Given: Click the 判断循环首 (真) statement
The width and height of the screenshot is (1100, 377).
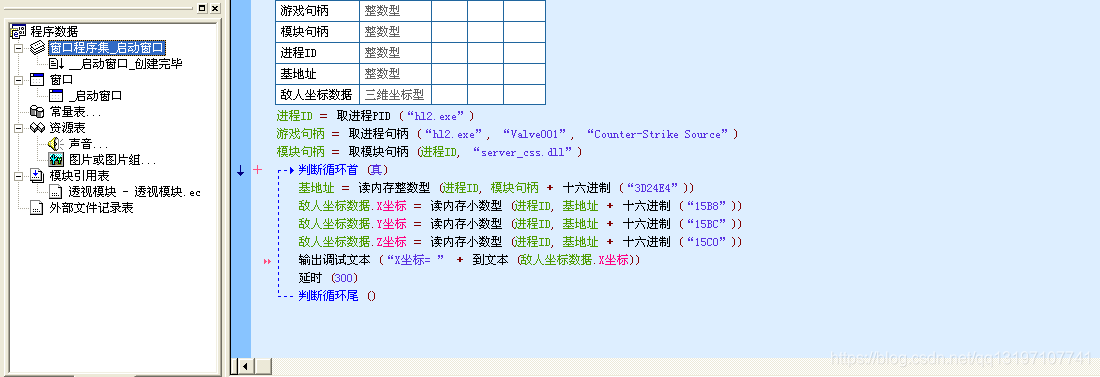Looking at the screenshot, I should tap(343, 170).
